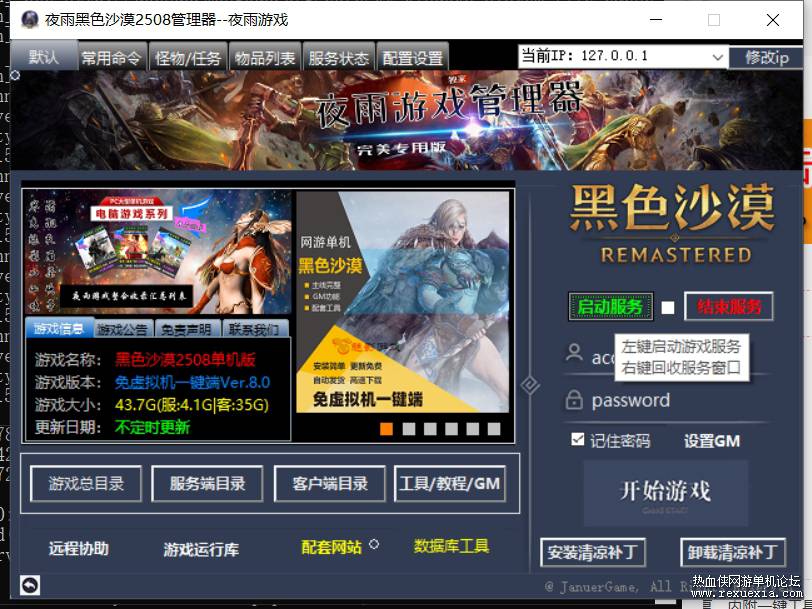This screenshot has height=609, width=812.
Task: Click the 设置GM link
Action: 712,441
